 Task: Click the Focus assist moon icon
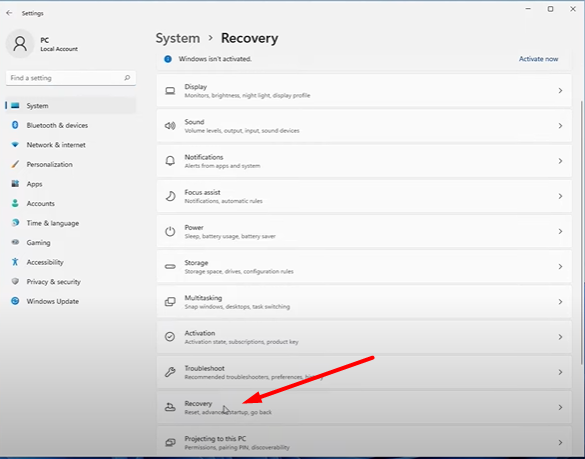pyautogui.click(x=170, y=196)
